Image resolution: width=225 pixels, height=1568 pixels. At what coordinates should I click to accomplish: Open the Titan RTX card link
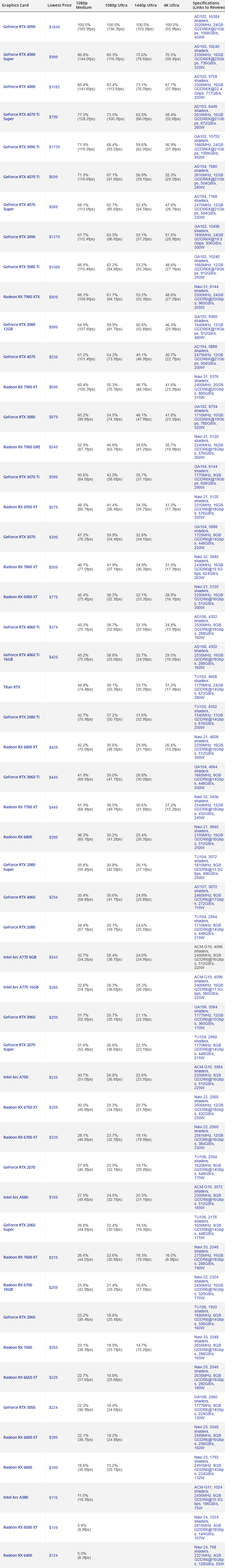12,686
